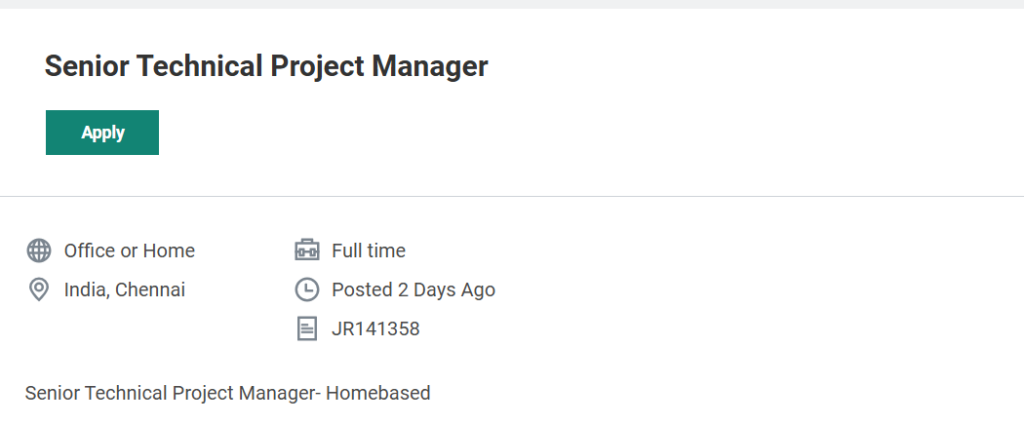Click the gray bar at the page top
The width and height of the screenshot is (1024, 424).
(512, 4)
